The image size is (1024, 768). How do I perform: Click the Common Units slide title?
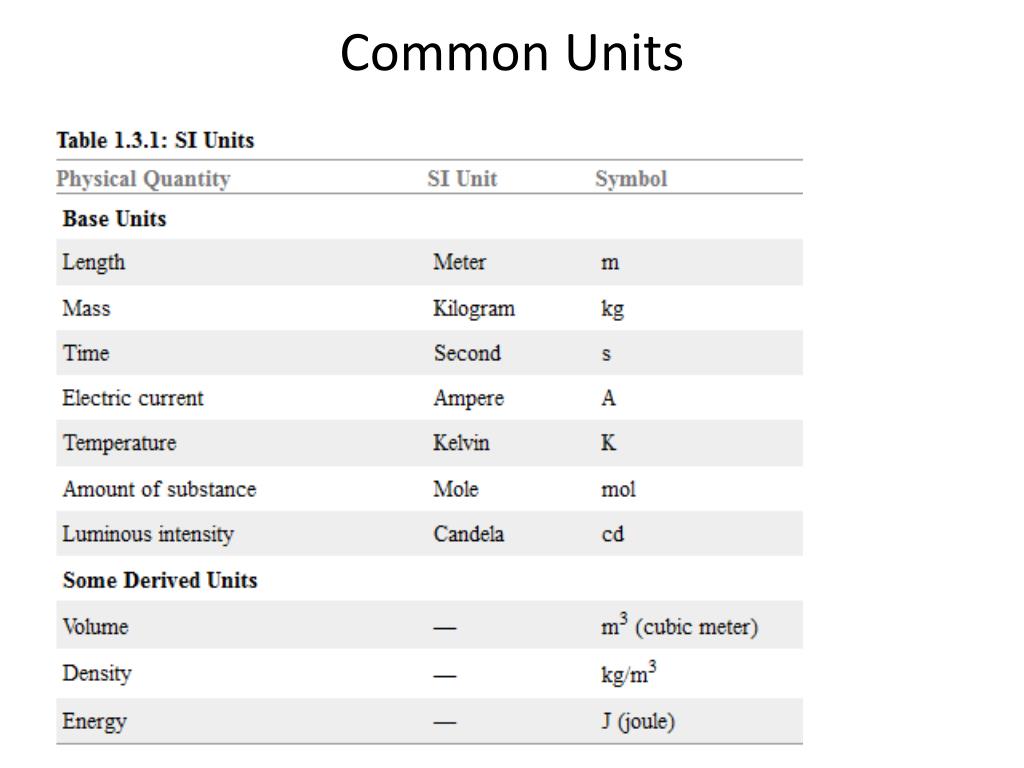tap(511, 53)
